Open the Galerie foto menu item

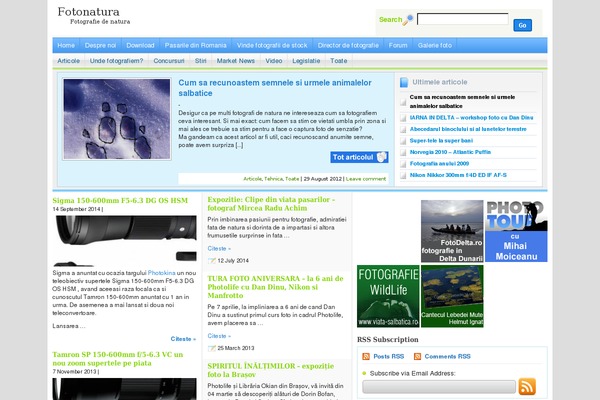click(x=436, y=46)
